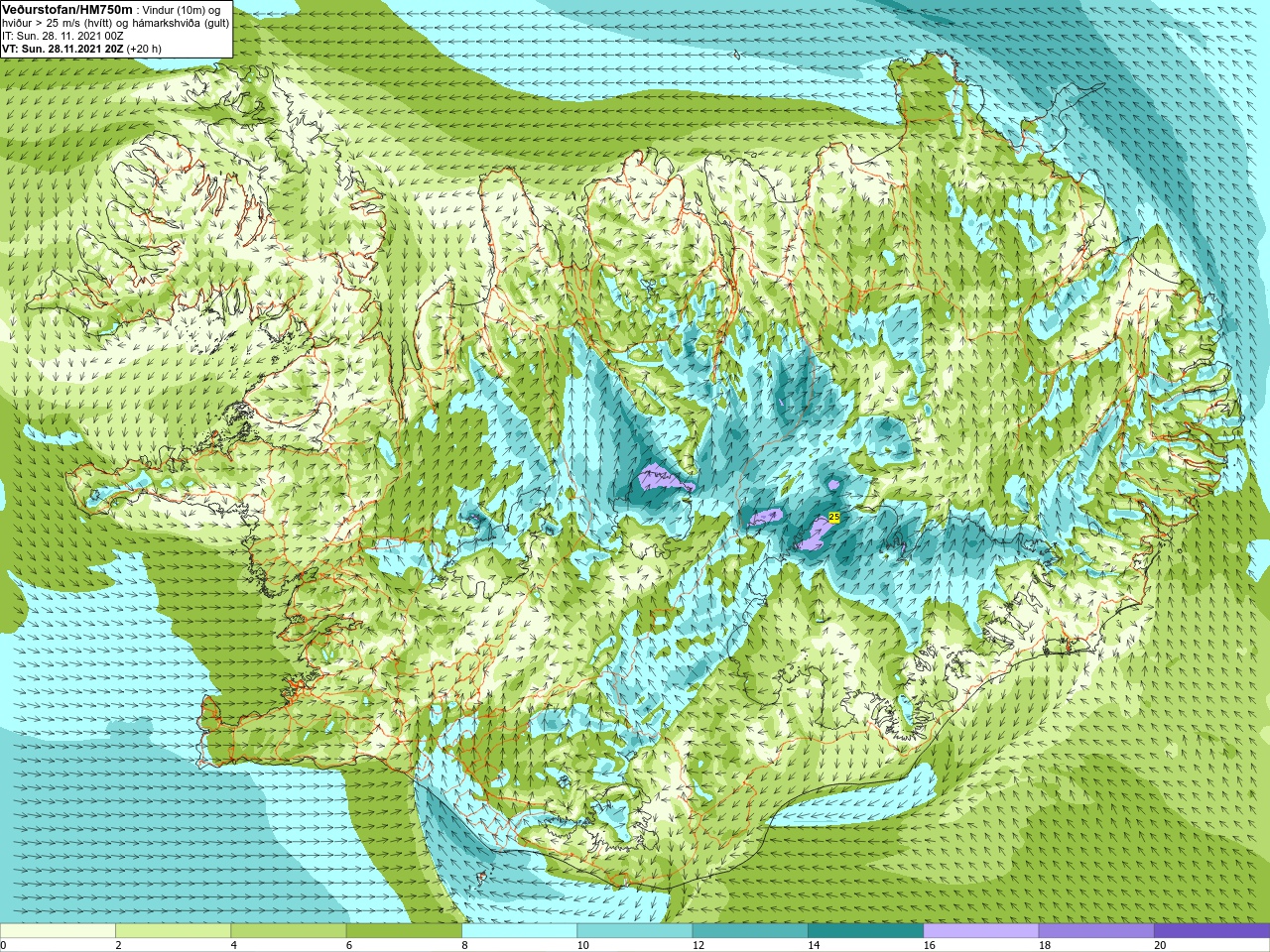Select the 16–18 m/s light purple legend swatch
1270x952 pixels.
pos(981,931)
